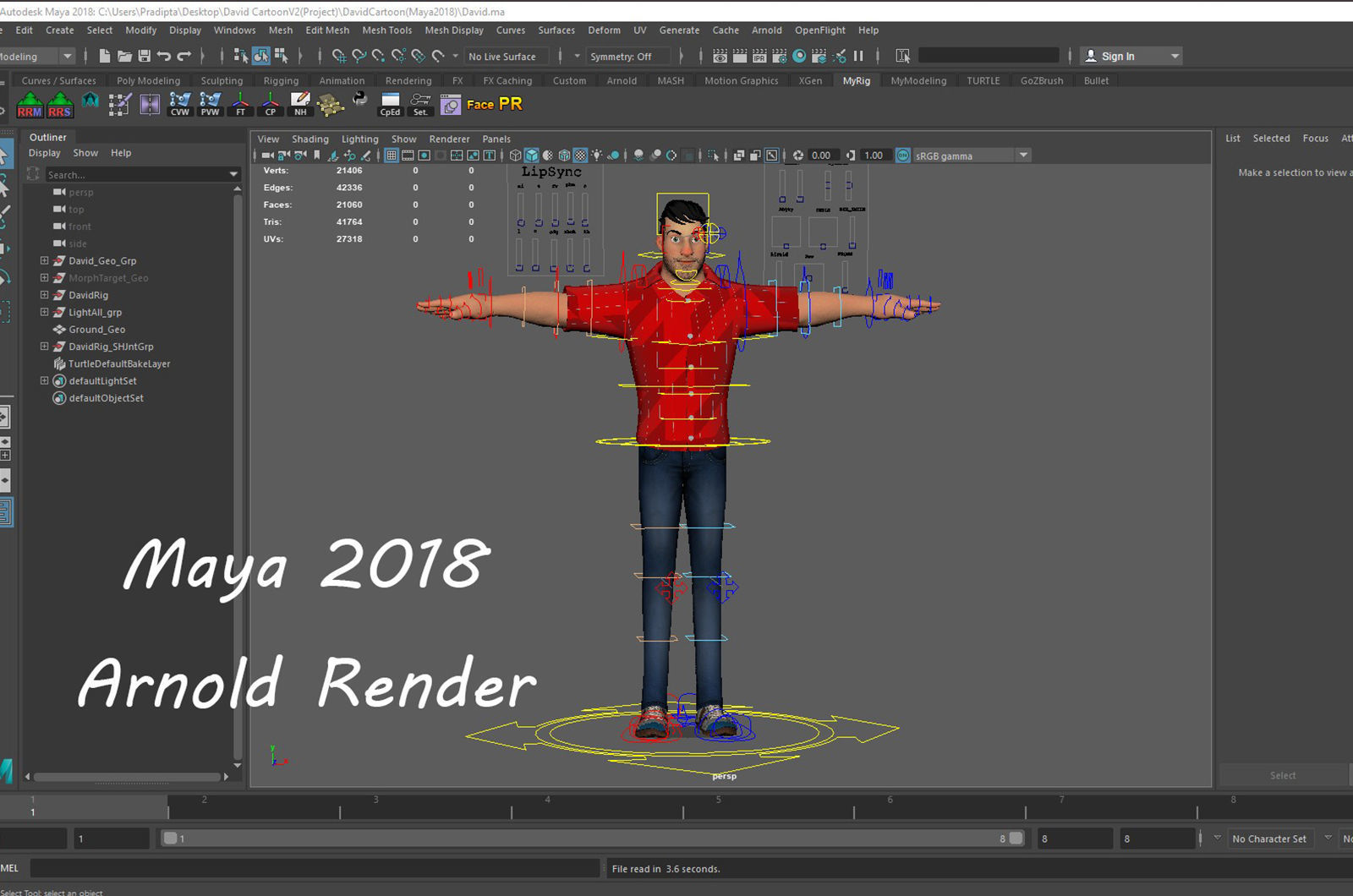The width and height of the screenshot is (1353, 896).
Task: Switch to the Rigging shelf tab
Action: pos(281,81)
